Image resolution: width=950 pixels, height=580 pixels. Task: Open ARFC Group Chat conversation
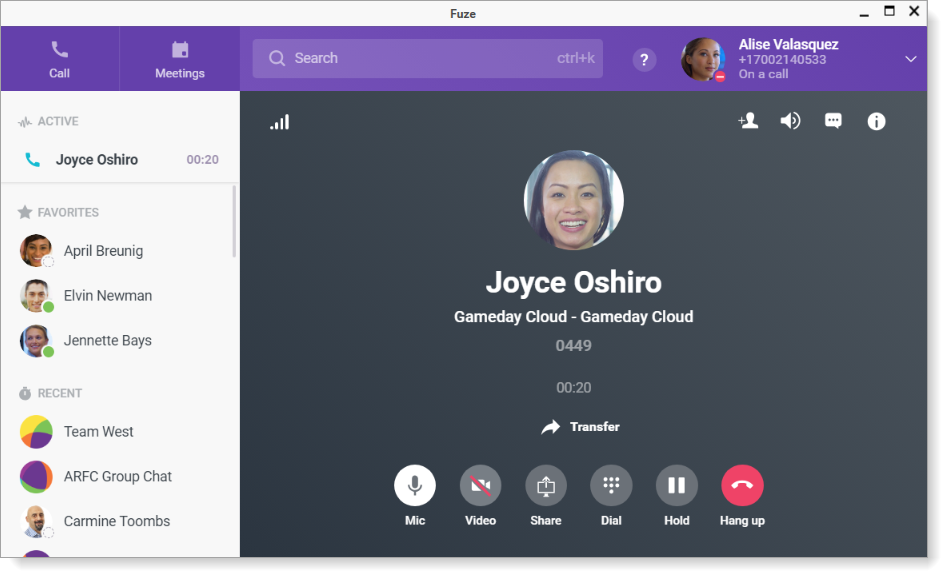tap(120, 476)
